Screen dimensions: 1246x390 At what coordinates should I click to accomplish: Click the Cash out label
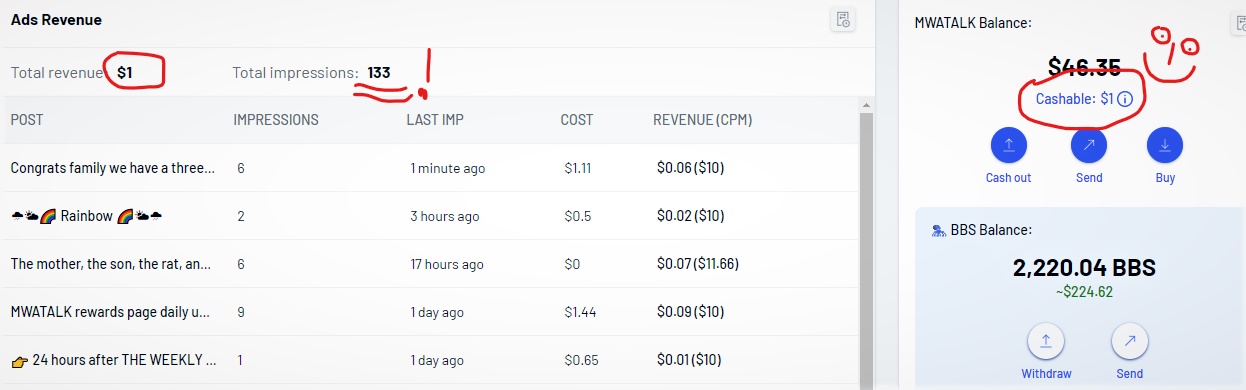[x=1009, y=178]
